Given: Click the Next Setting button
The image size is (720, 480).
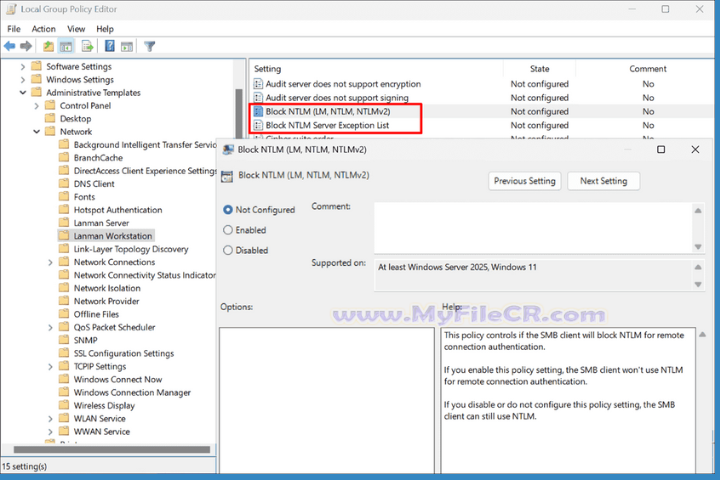Looking at the screenshot, I should point(603,181).
